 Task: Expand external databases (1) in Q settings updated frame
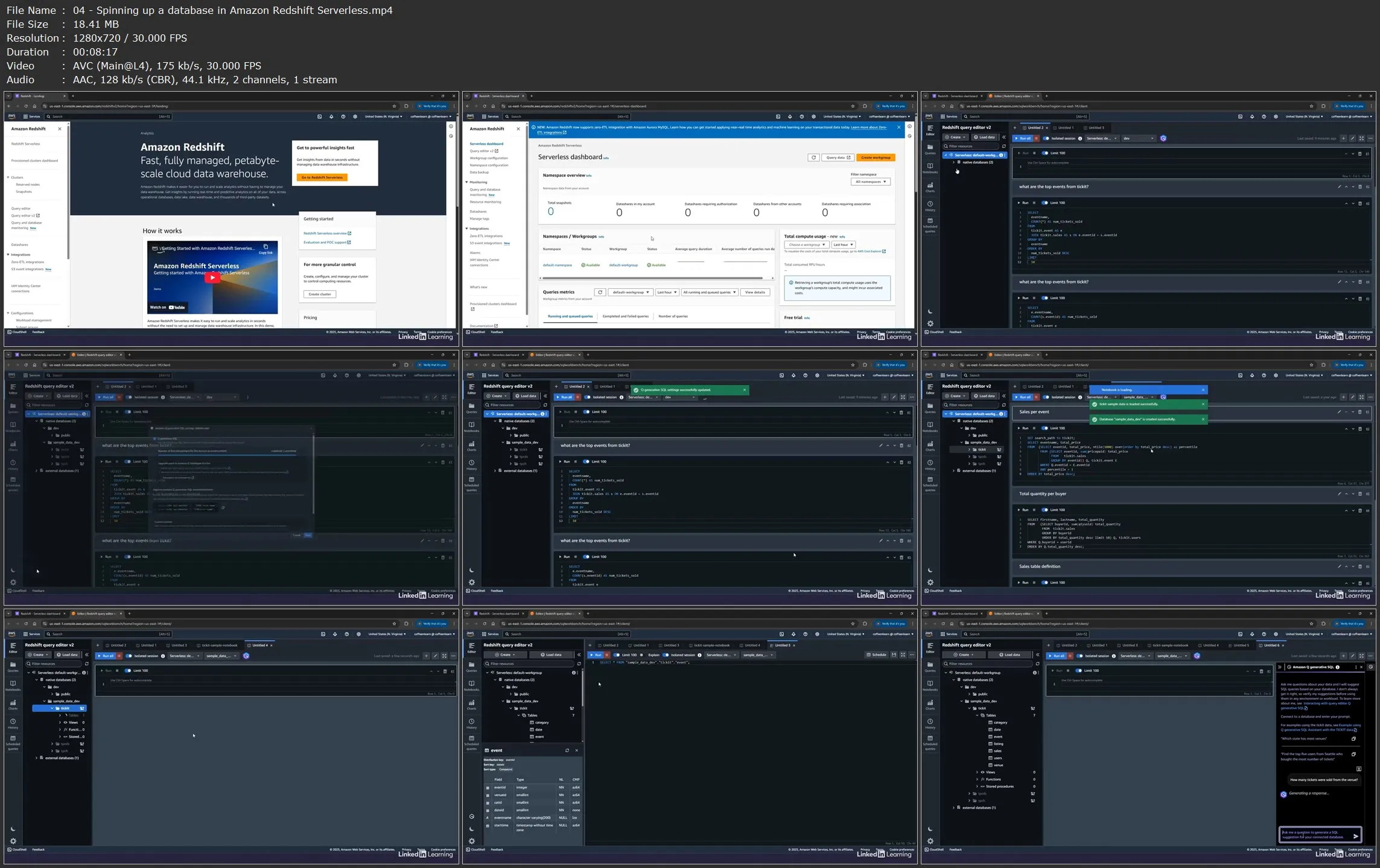tap(495, 470)
